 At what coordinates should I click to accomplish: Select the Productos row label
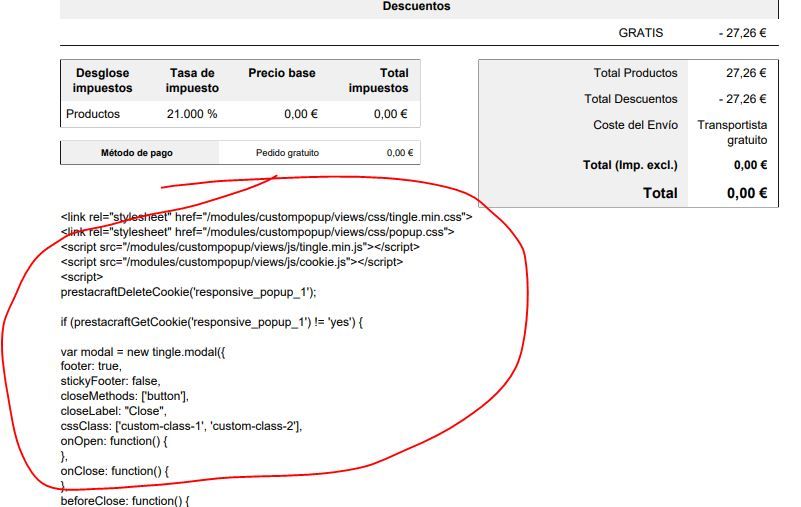click(93, 114)
